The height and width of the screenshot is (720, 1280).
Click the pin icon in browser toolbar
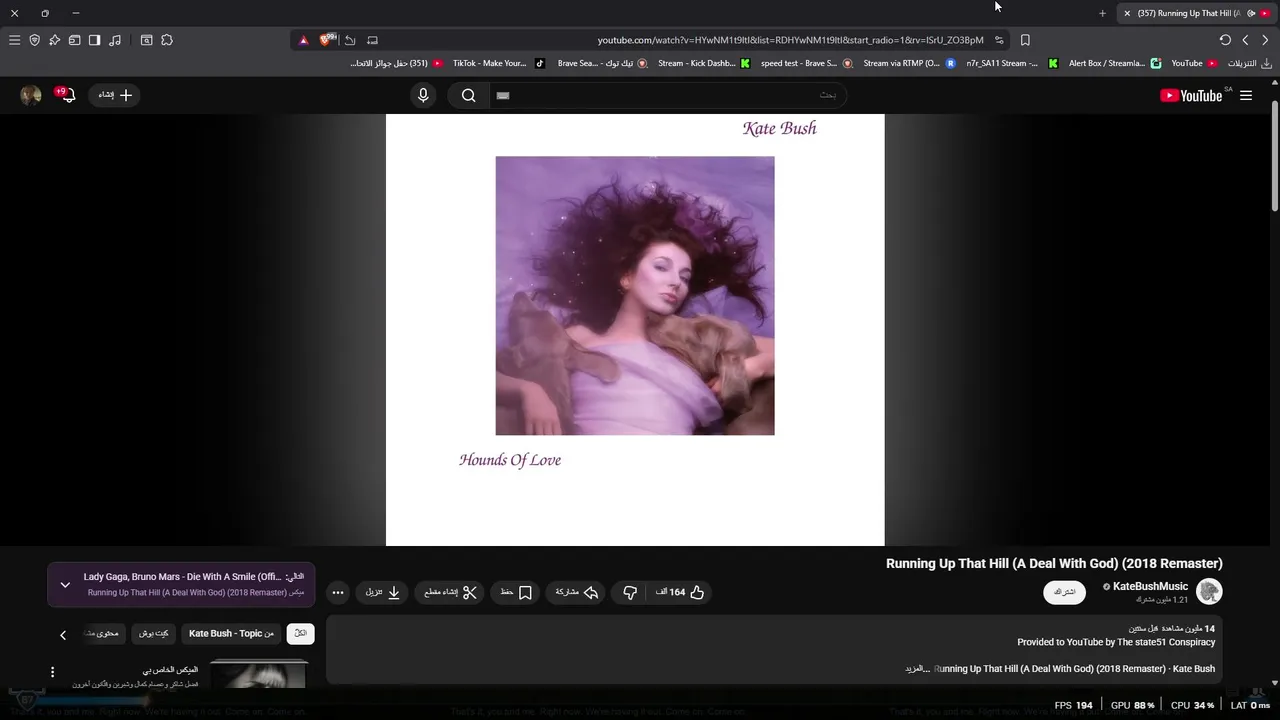click(x=54, y=40)
